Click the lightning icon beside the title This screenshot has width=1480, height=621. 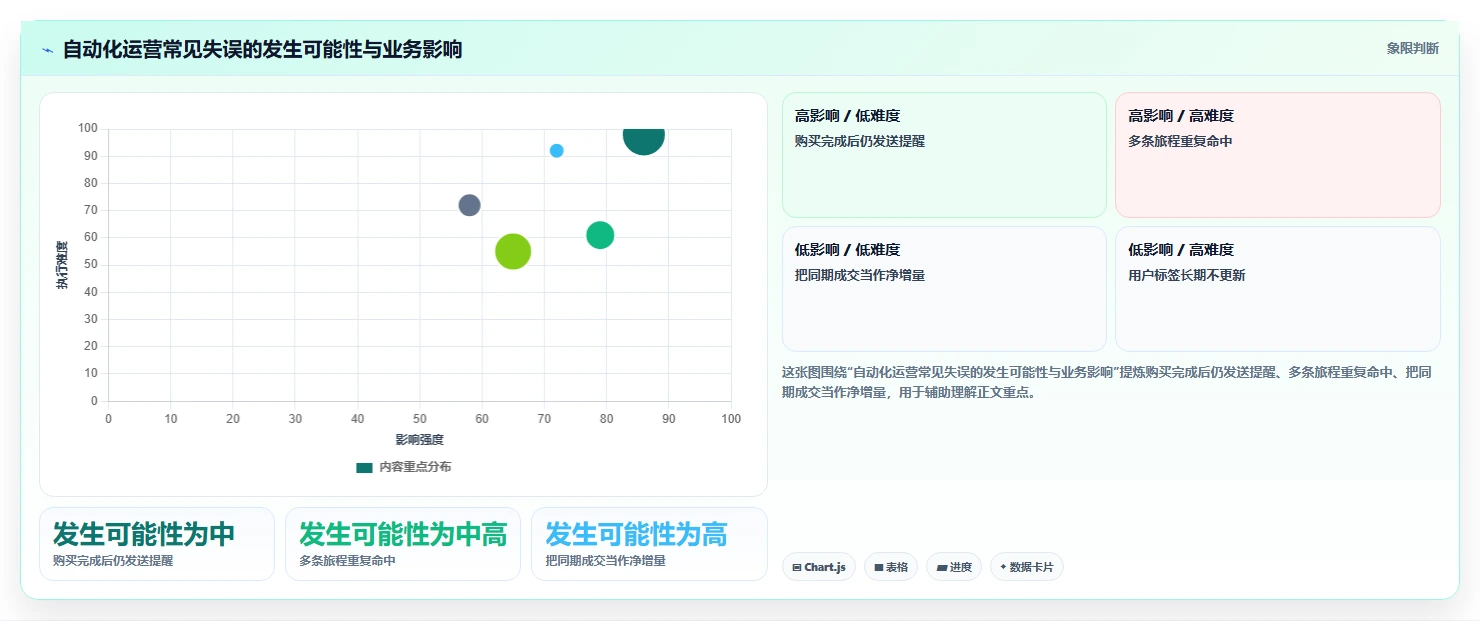coord(47,50)
